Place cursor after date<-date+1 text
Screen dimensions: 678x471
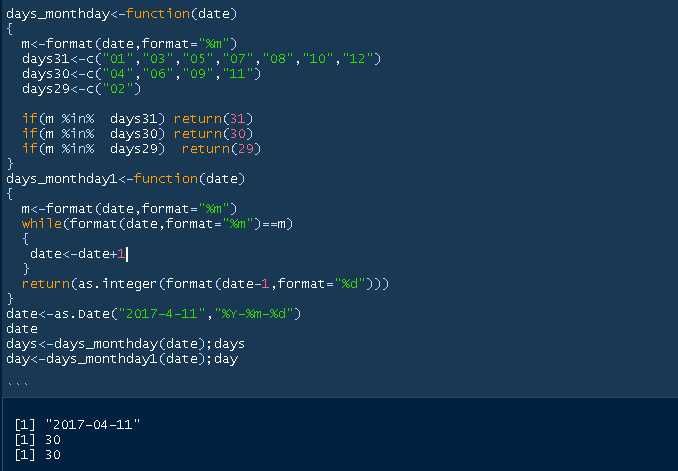[x=127, y=254]
